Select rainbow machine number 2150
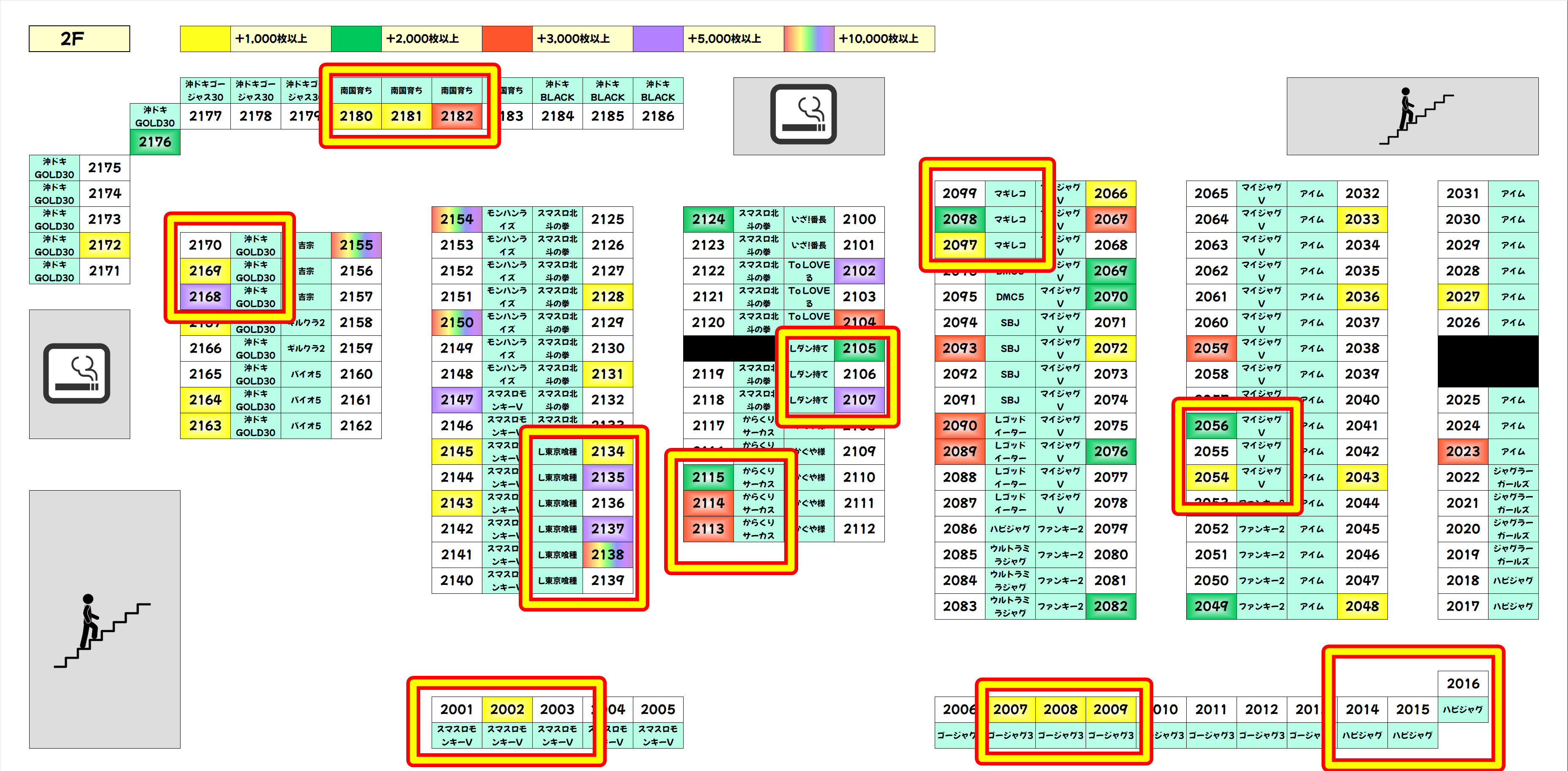1568x771 pixels. click(x=457, y=322)
